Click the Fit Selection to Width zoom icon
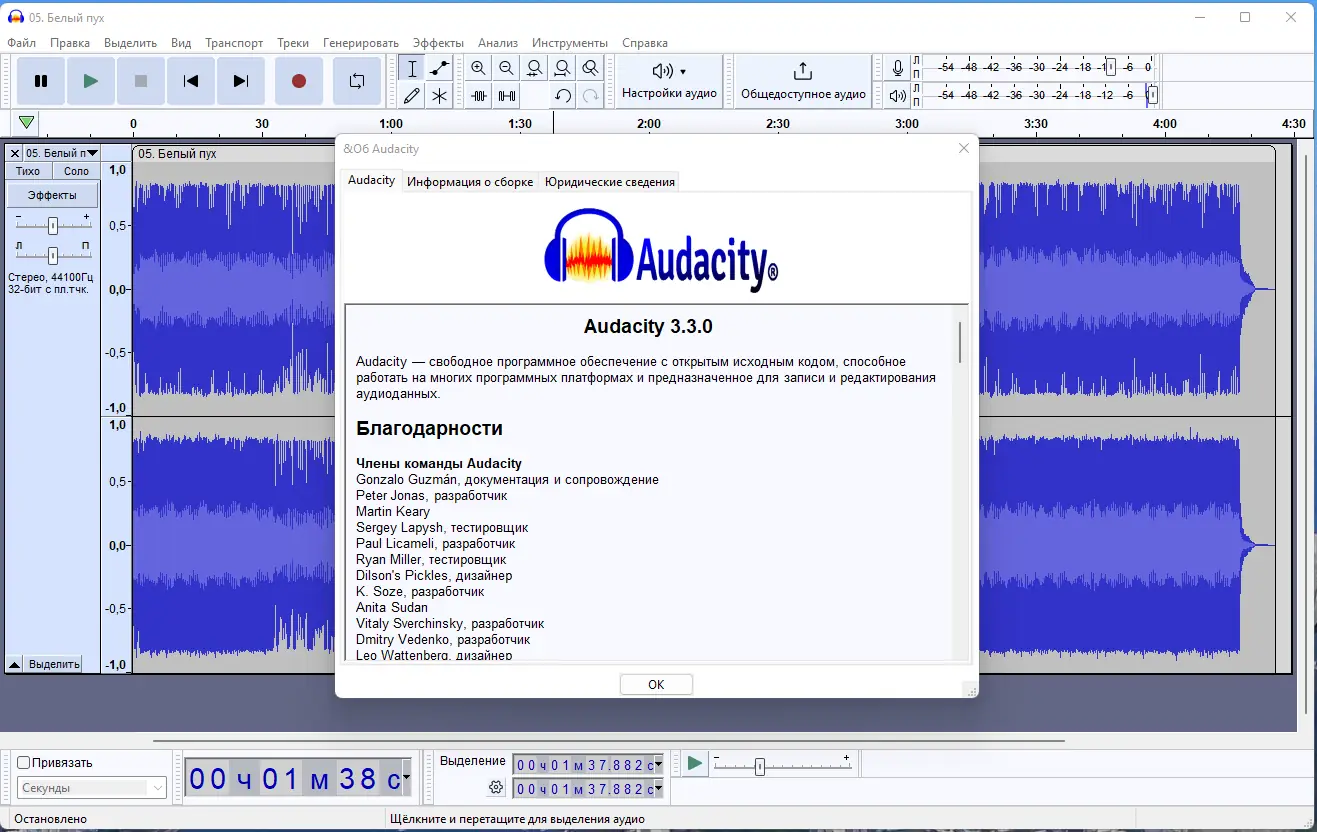Screen dimensions: 1317x832 point(535,68)
